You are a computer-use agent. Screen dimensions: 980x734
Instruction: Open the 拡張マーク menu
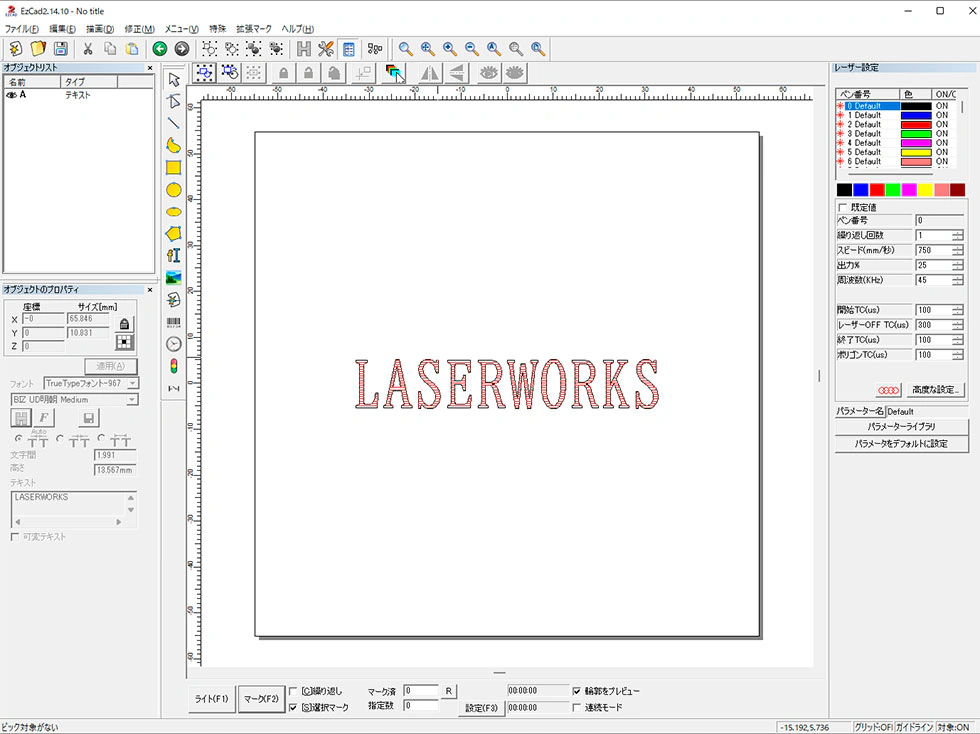pyautogui.click(x=254, y=29)
